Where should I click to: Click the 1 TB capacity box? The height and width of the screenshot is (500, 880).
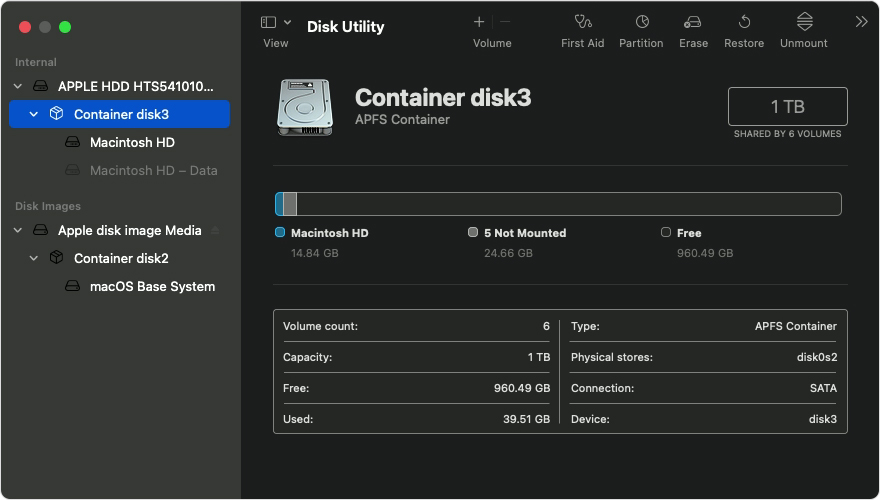point(787,106)
